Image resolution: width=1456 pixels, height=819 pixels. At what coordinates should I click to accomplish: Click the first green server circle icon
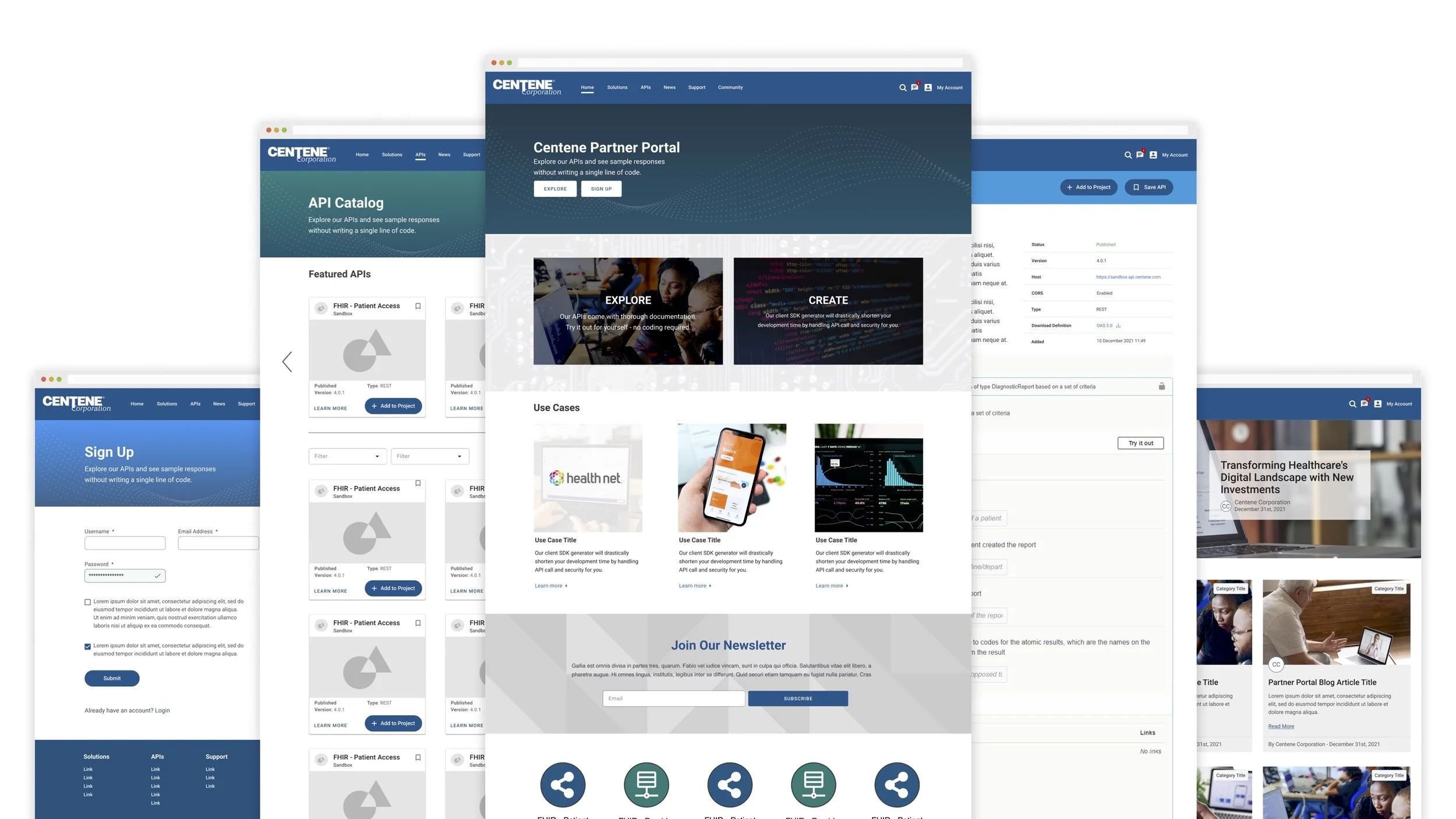point(646,784)
